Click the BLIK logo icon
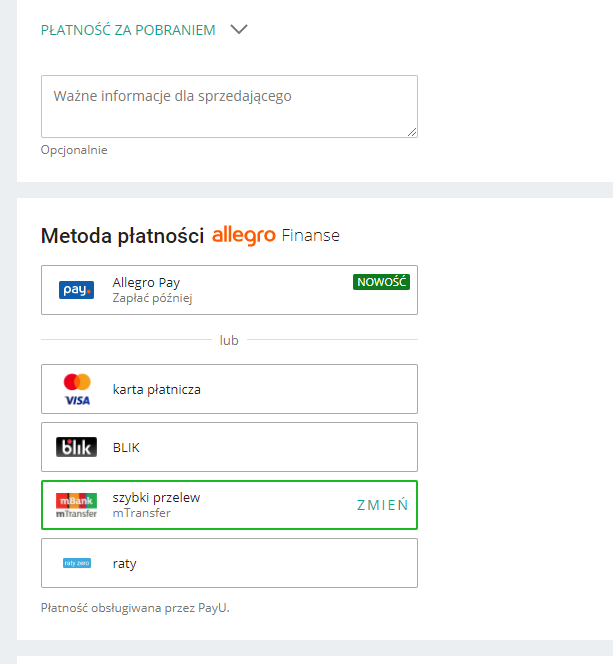Screen dimensions: 613x664 tap(76, 447)
